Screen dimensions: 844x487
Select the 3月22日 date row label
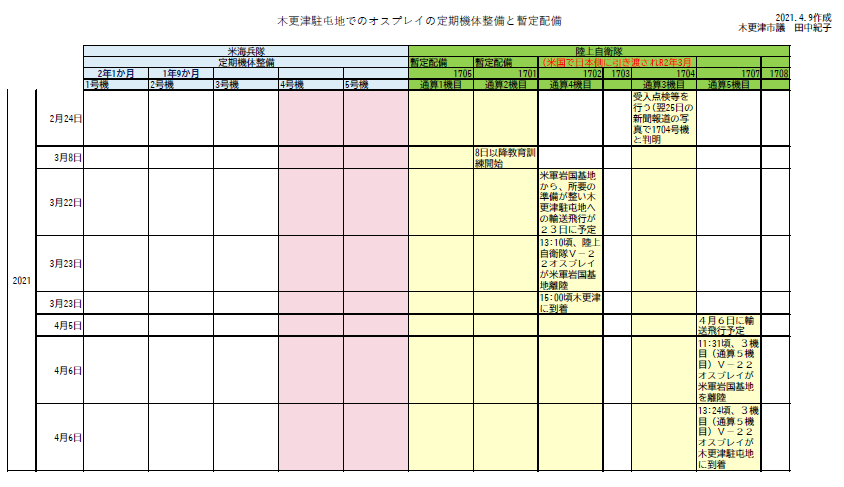pos(66,203)
